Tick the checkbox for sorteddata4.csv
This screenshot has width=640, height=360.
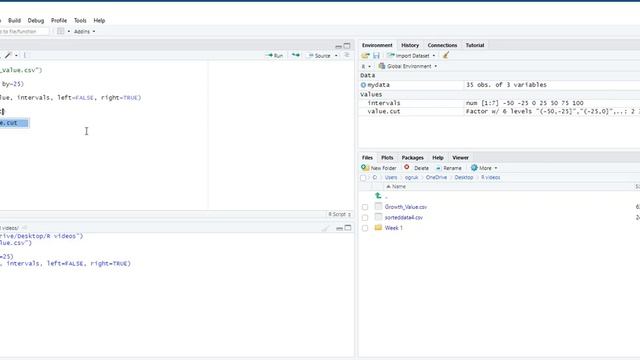pos(365,218)
